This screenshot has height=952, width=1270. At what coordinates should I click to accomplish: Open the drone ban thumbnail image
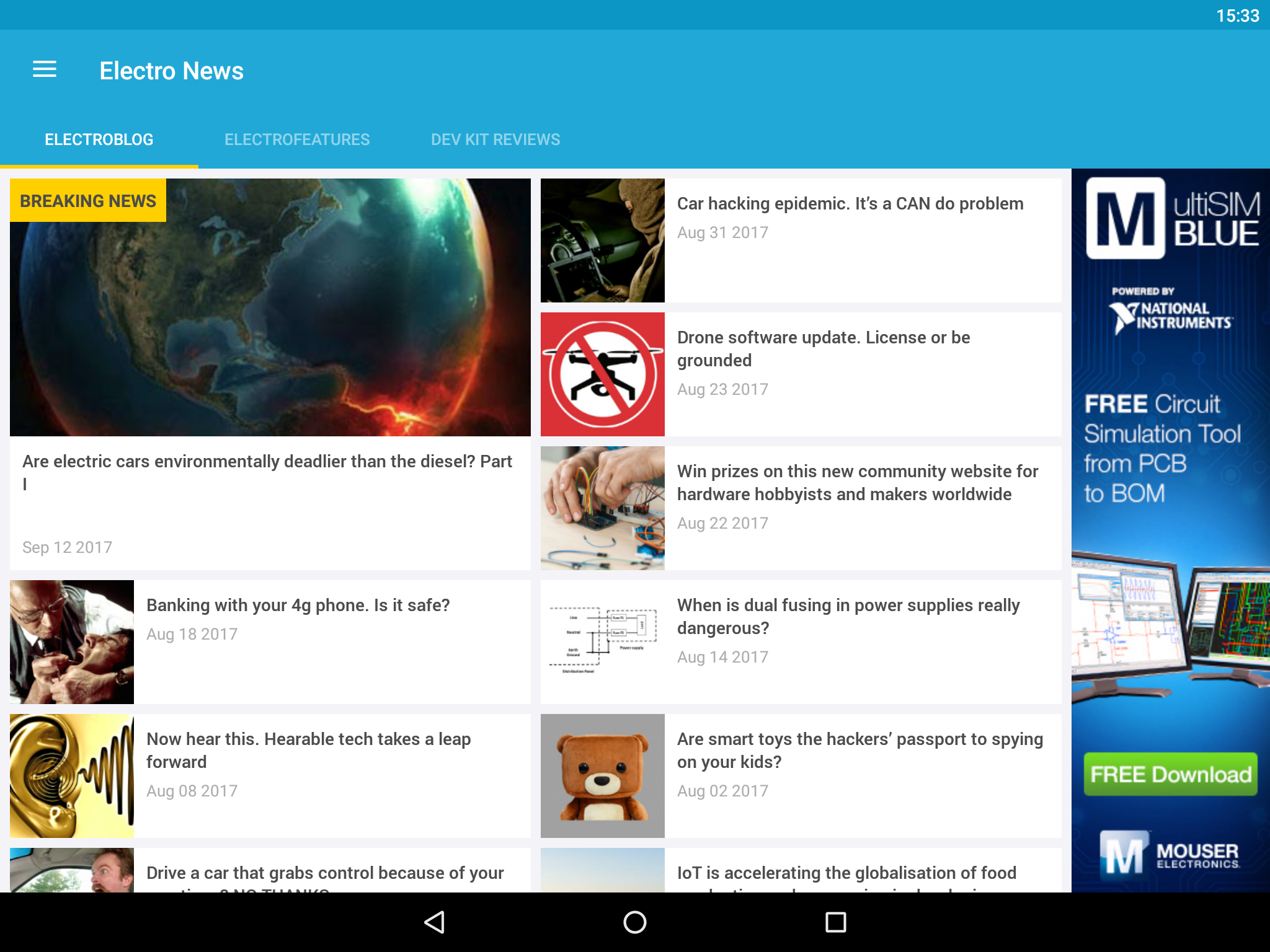[x=603, y=374]
